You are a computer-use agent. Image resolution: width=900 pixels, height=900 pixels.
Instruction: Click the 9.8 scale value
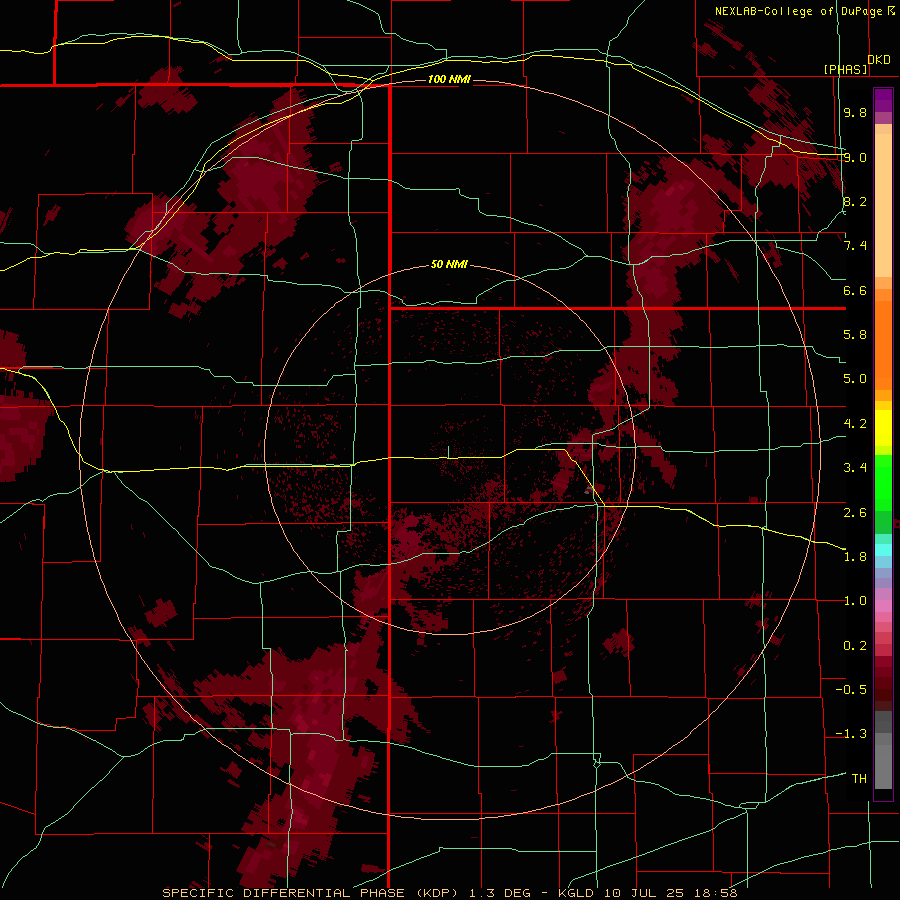coord(855,113)
